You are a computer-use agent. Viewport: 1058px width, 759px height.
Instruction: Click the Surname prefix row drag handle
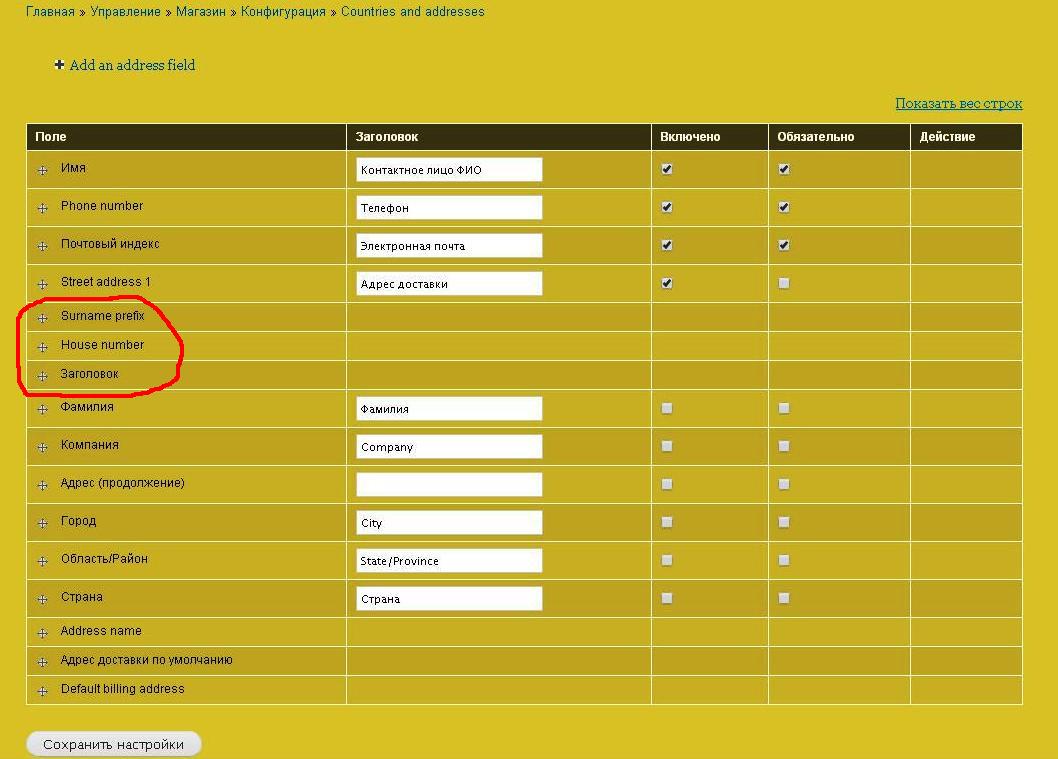pyautogui.click(x=42, y=318)
